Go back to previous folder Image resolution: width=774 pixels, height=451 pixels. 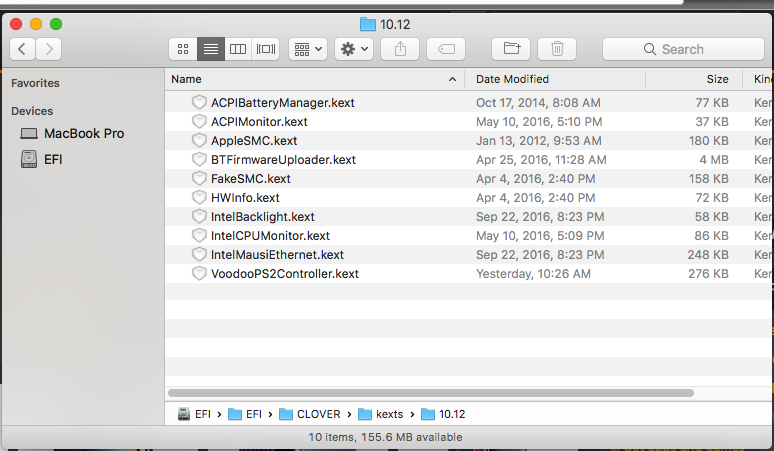23,48
